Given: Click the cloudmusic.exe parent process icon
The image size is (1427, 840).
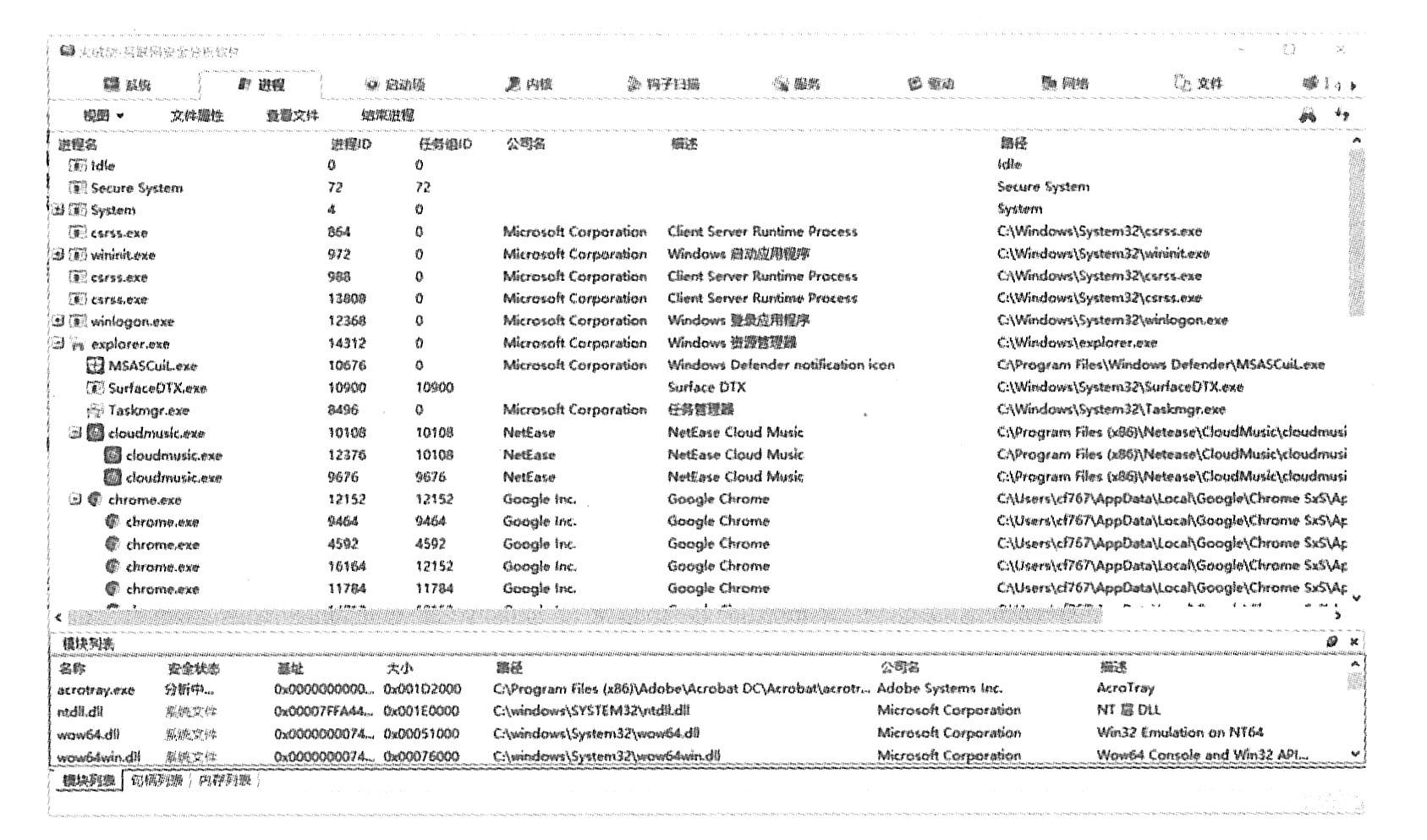Looking at the screenshot, I should [96, 433].
